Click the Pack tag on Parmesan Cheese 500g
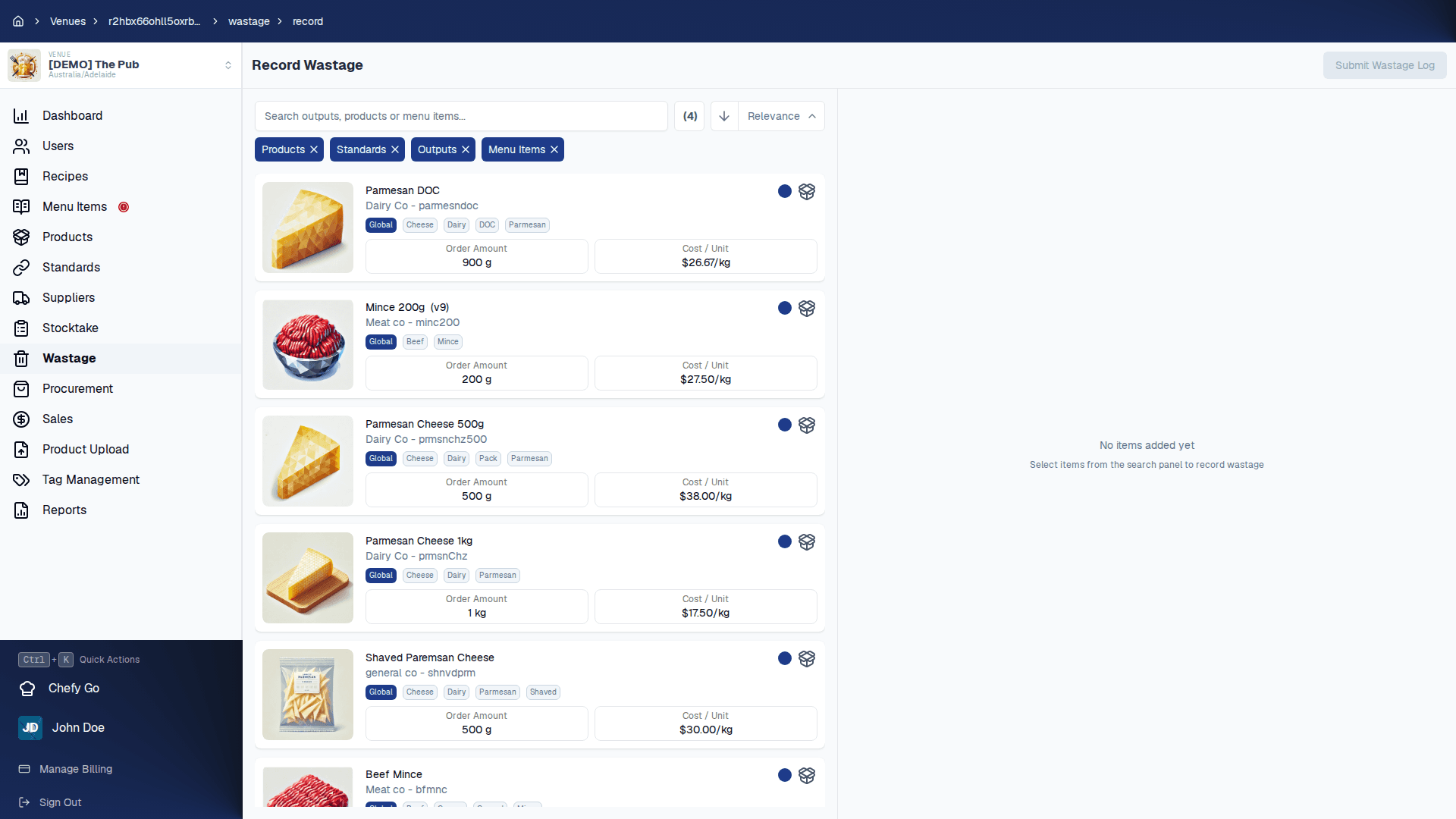 coord(488,459)
